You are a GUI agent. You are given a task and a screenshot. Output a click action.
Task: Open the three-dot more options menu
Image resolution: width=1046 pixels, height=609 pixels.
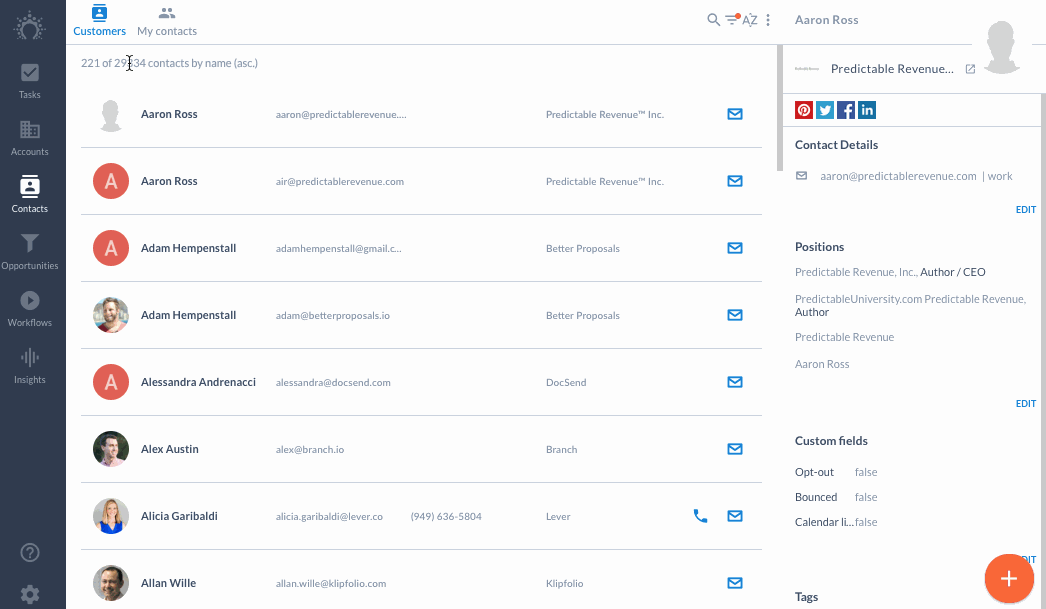(x=768, y=20)
